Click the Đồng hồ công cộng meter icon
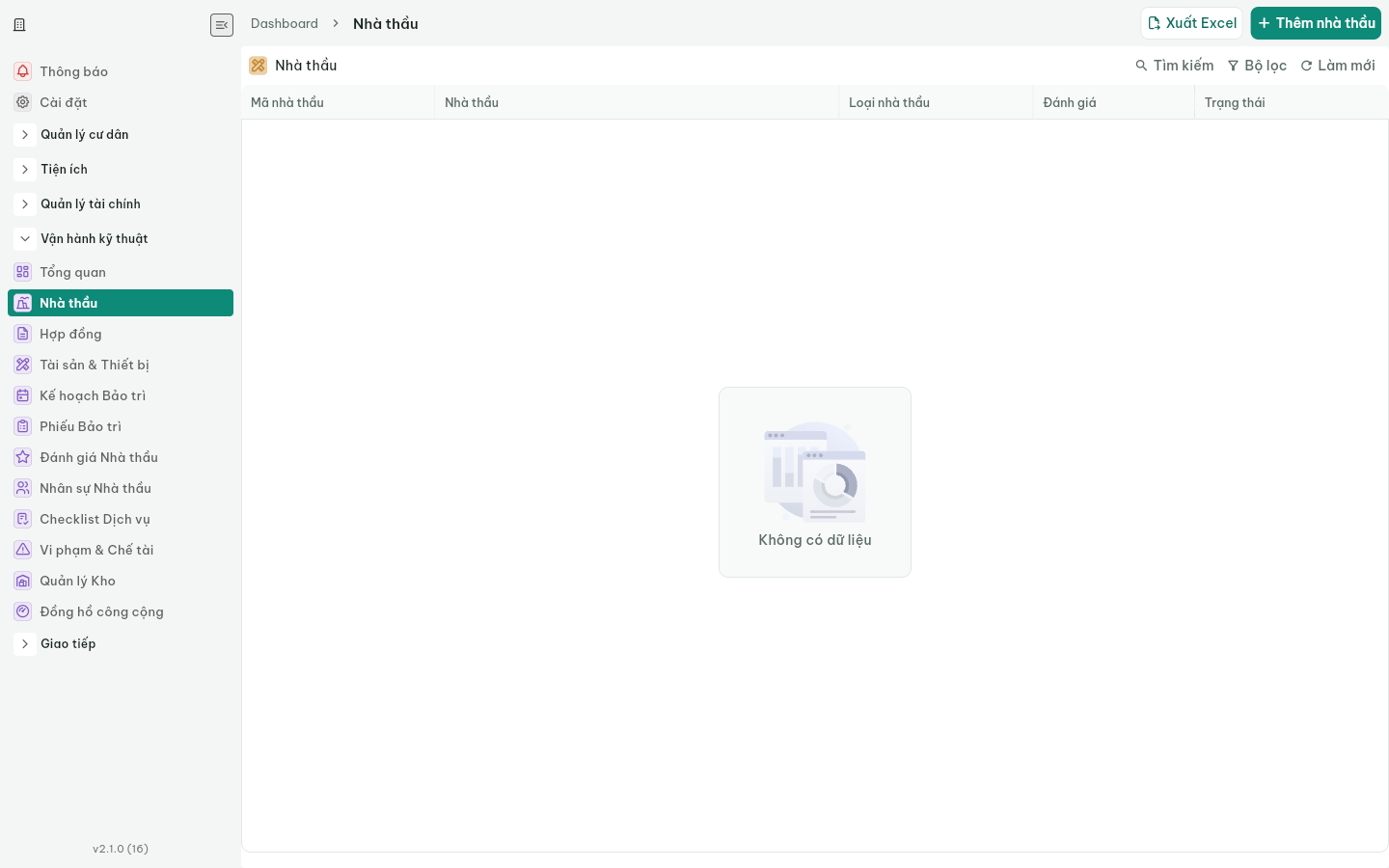 point(23,611)
